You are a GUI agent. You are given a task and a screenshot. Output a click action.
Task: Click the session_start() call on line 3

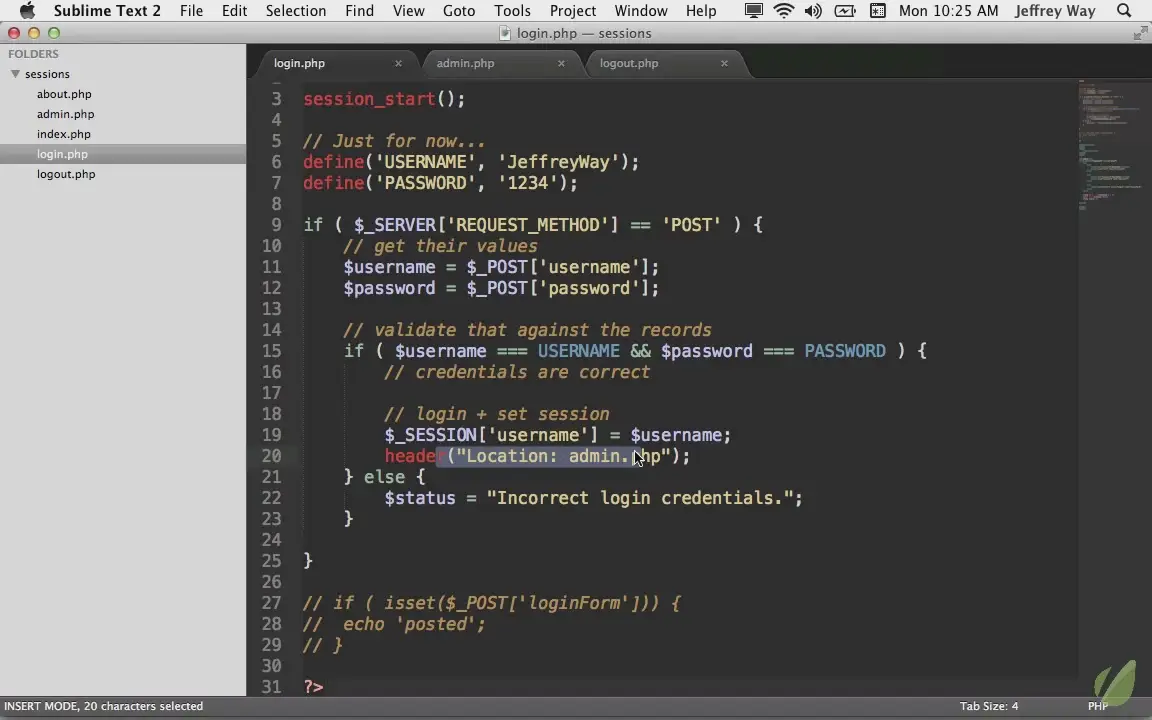384,99
